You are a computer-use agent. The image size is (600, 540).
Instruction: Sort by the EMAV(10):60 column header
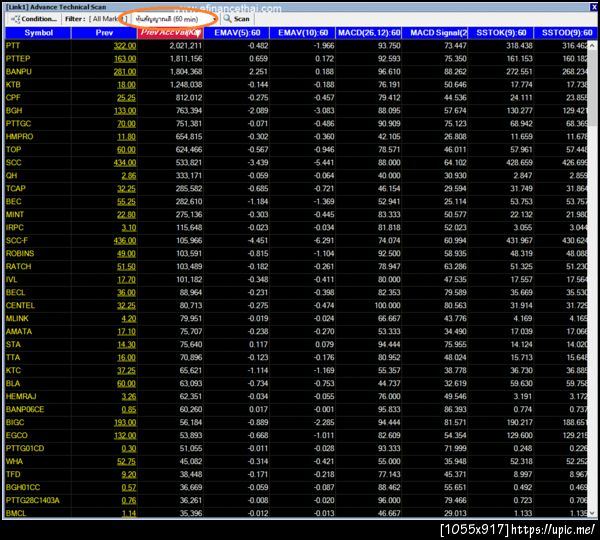pos(302,33)
